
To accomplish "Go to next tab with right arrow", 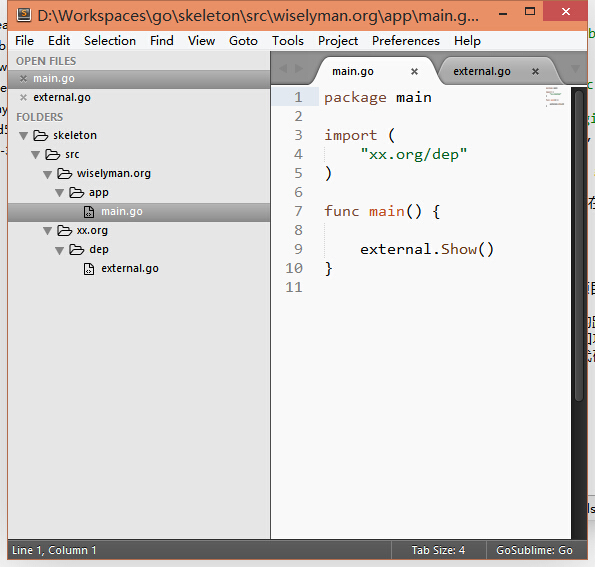I will click(299, 69).
